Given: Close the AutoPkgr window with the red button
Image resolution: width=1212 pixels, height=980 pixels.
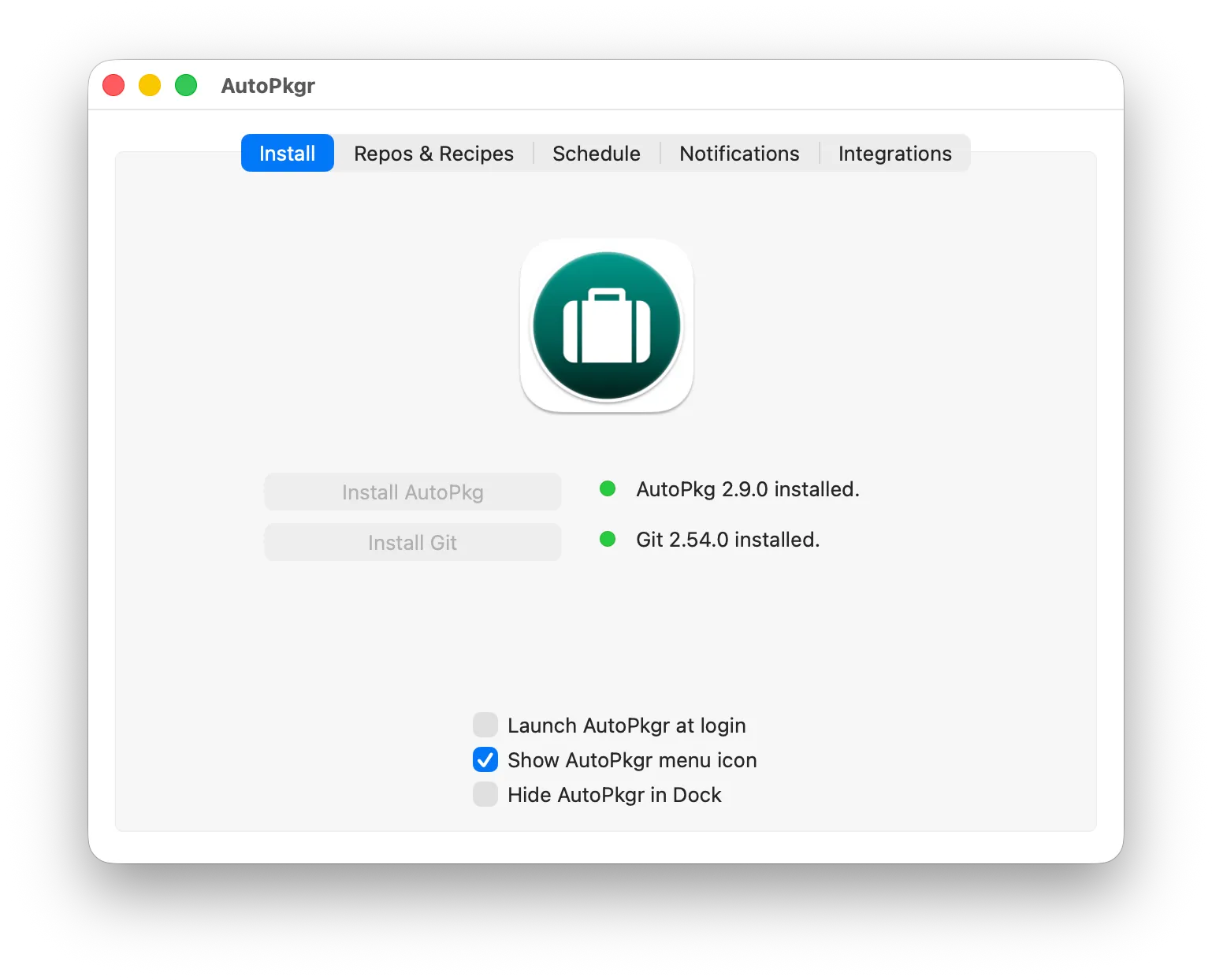Looking at the screenshot, I should [113, 85].
